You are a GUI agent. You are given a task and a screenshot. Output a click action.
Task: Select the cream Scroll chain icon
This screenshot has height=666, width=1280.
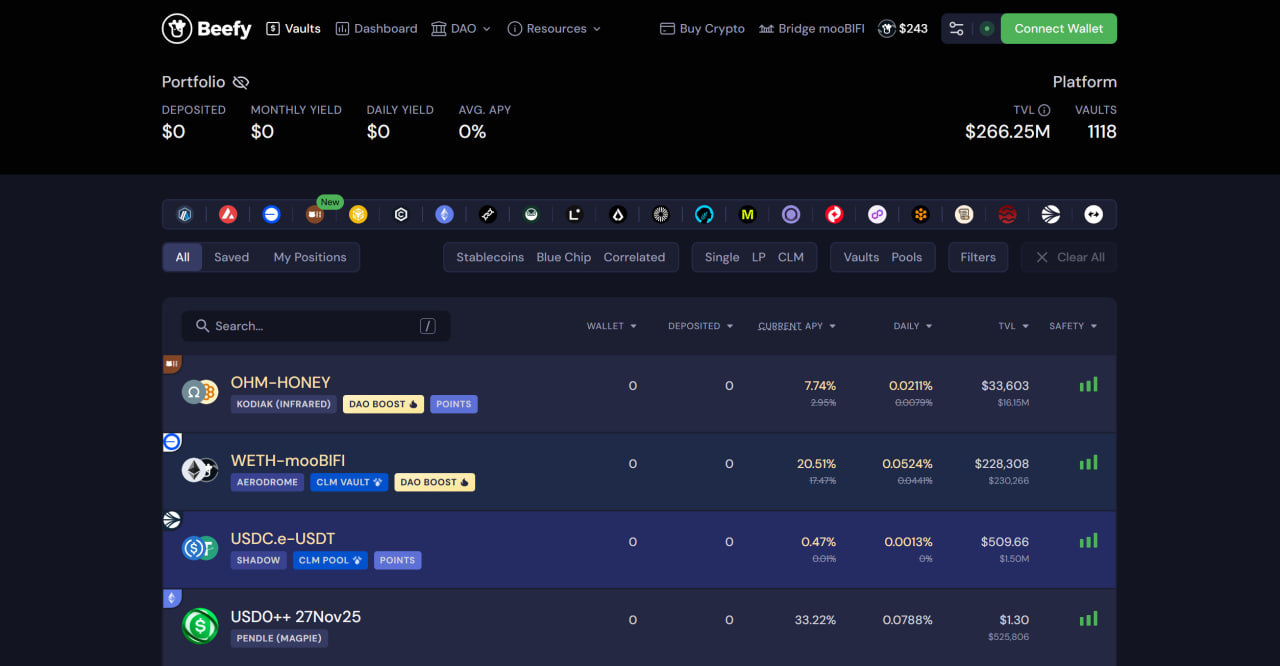coord(964,214)
